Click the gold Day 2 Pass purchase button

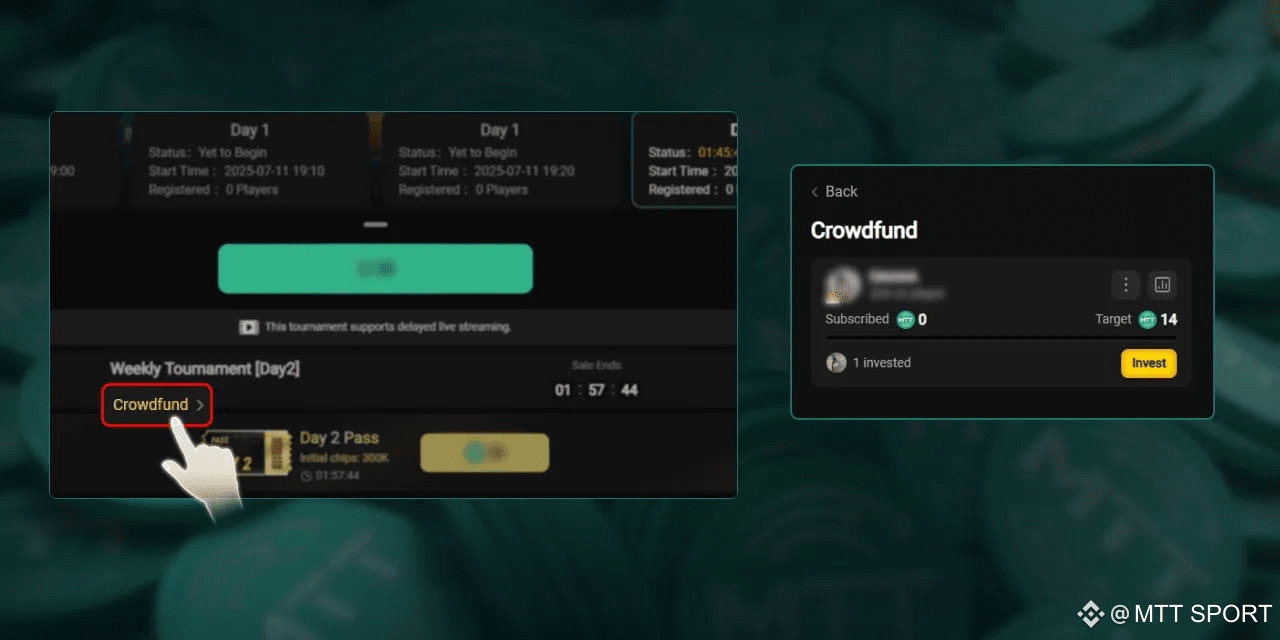point(485,453)
